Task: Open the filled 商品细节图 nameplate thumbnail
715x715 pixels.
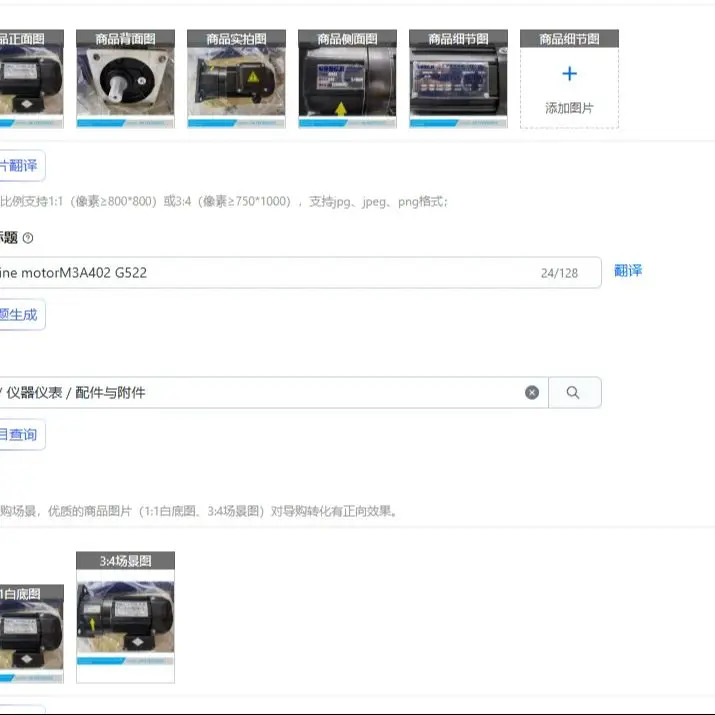Action: tap(458, 79)
